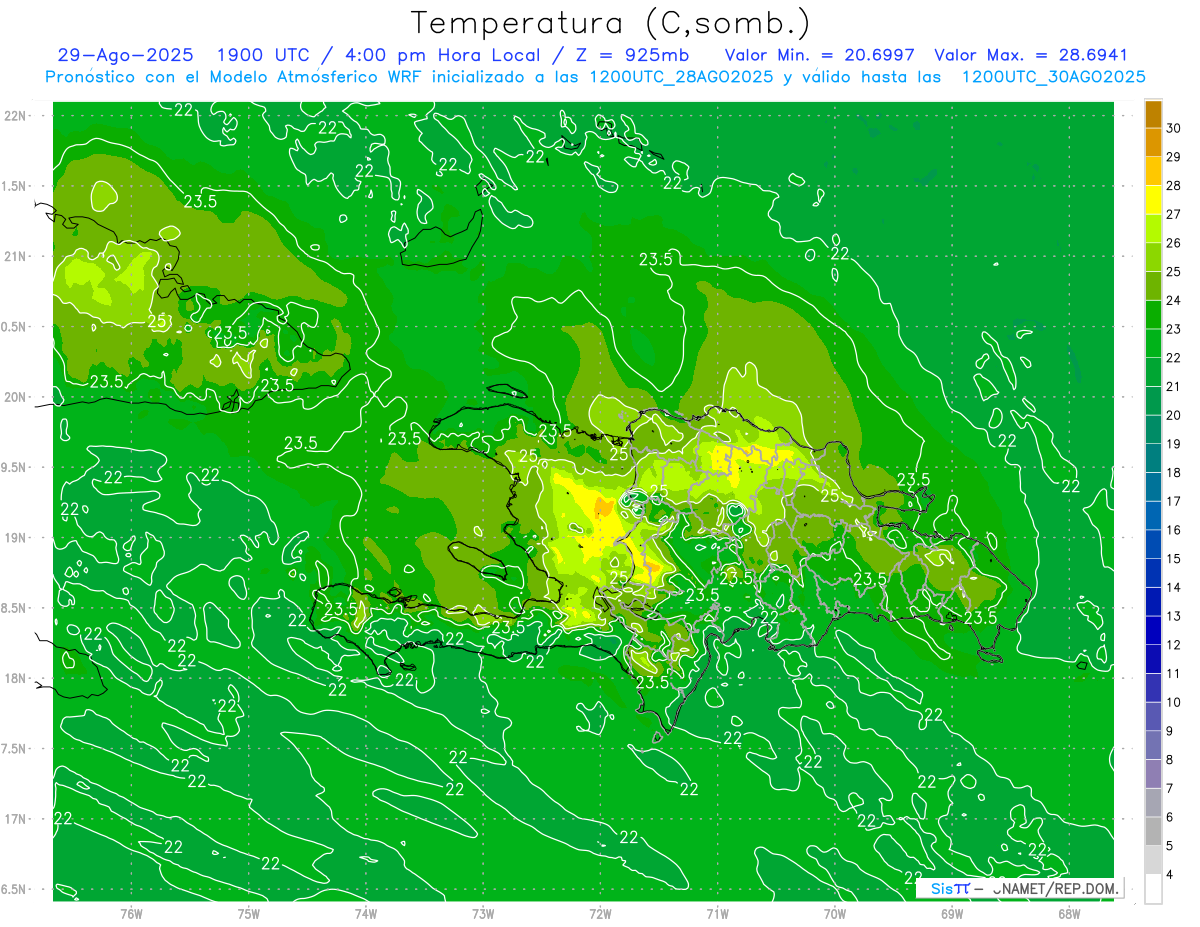Click the colorbar label "27"
Image resolution: width=1200 pixels, height=927 pixels.
[x=1174, y=214]
